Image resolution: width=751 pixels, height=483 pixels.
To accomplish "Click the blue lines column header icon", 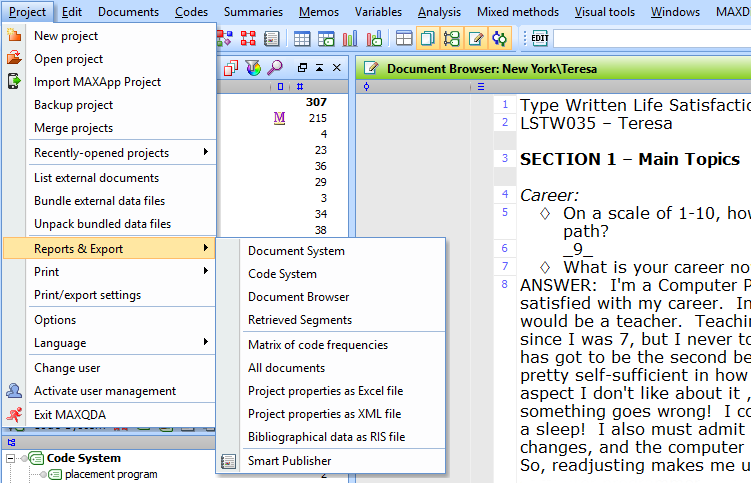I will click(481, 87).
